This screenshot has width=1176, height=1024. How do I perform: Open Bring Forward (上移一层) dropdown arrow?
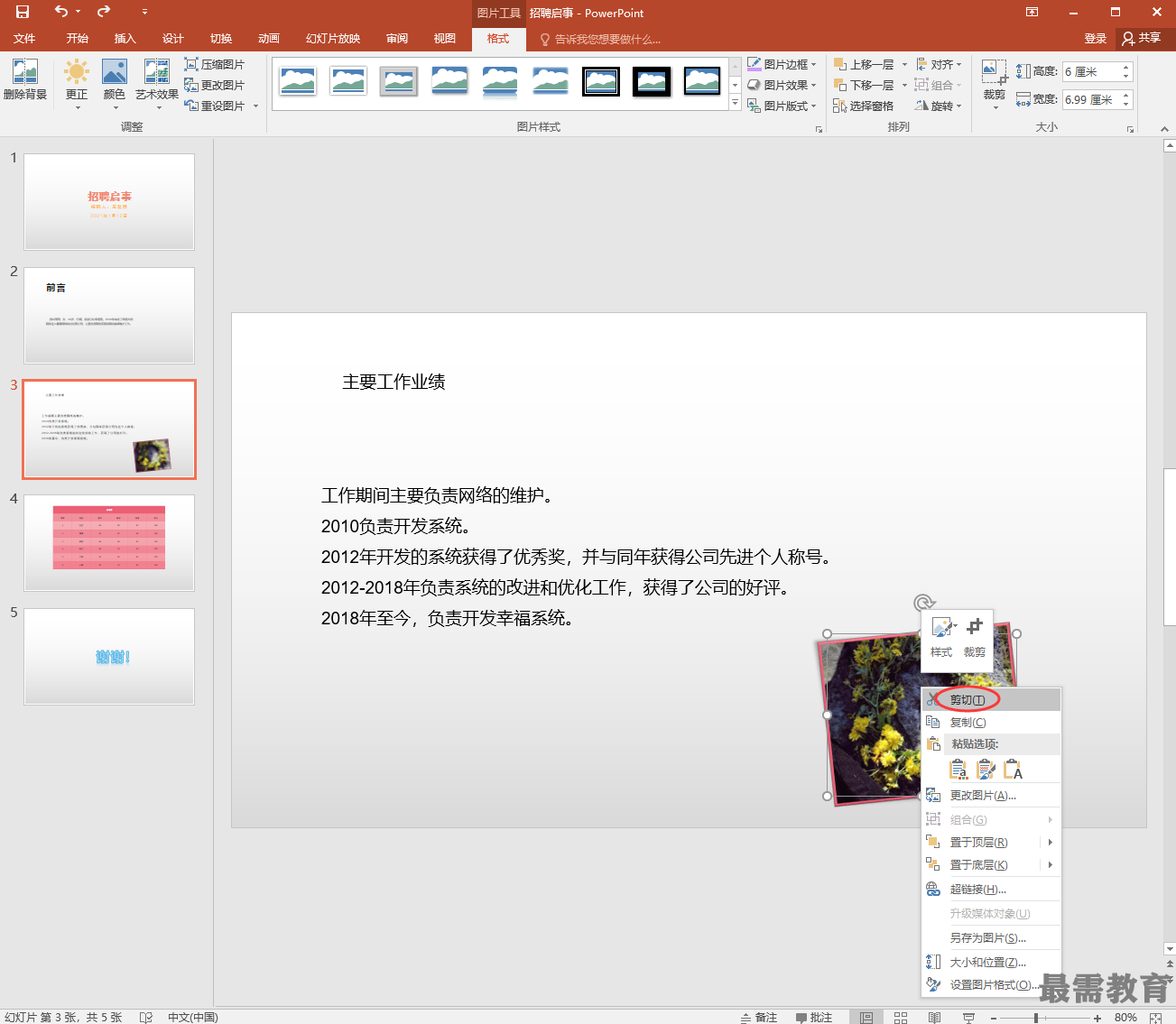[x=904, y=64]
